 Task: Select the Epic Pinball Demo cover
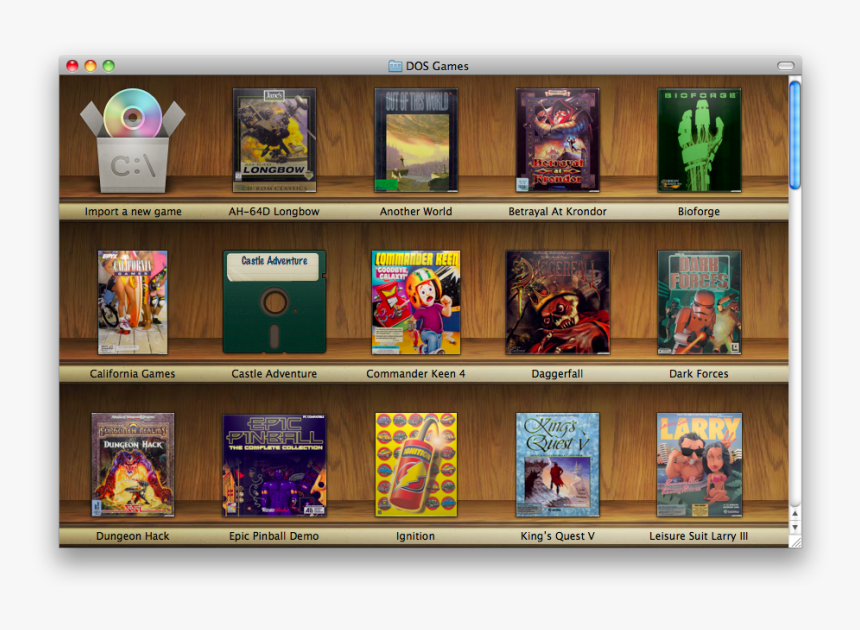tap(274, 466)
